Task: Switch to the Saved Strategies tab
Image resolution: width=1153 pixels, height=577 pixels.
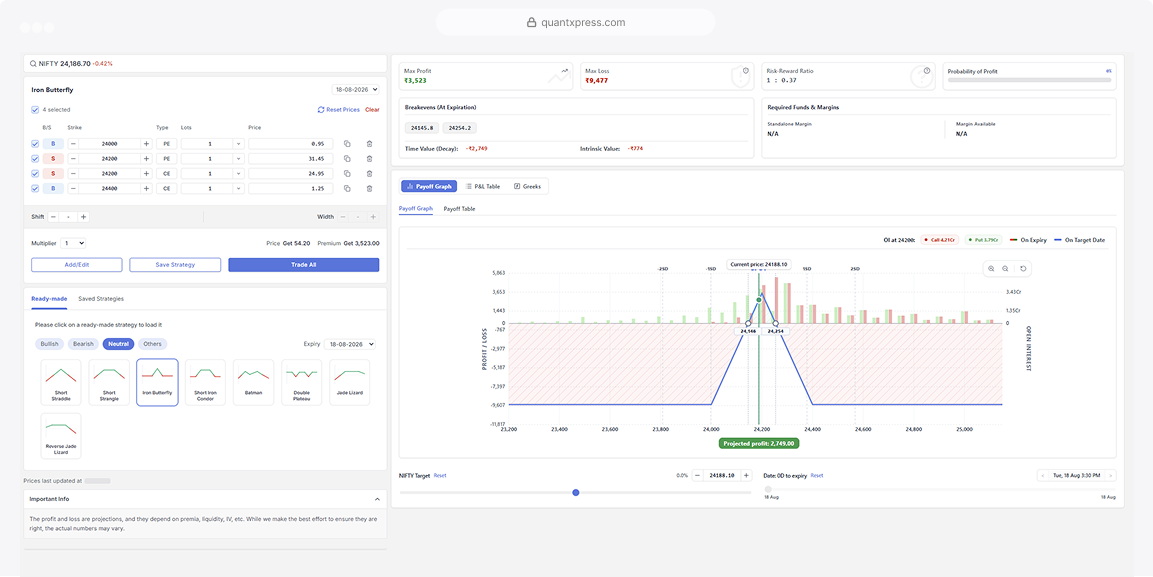Action: coord(101,299)
